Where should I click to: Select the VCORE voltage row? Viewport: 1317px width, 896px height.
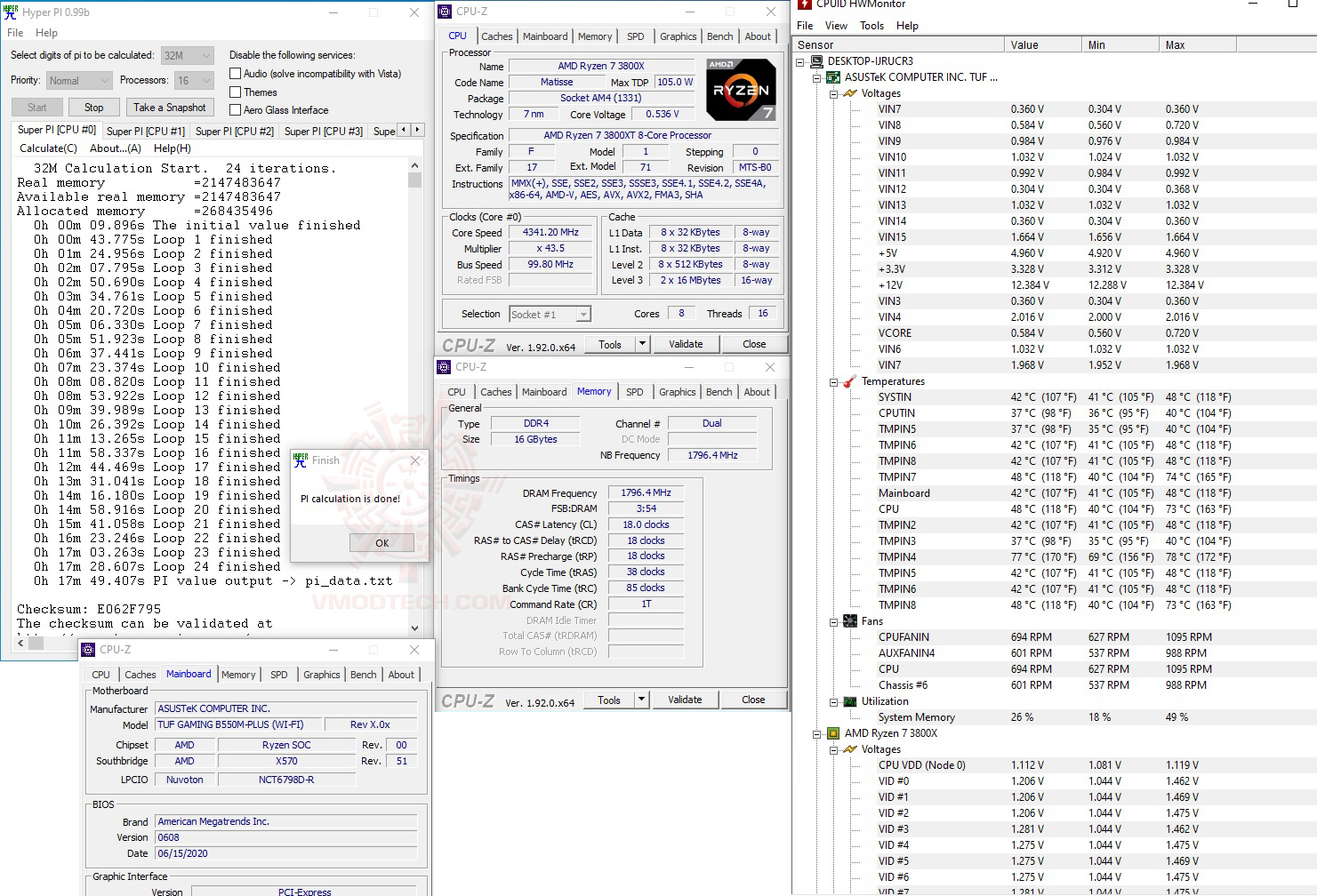(x=1054, y=333)
